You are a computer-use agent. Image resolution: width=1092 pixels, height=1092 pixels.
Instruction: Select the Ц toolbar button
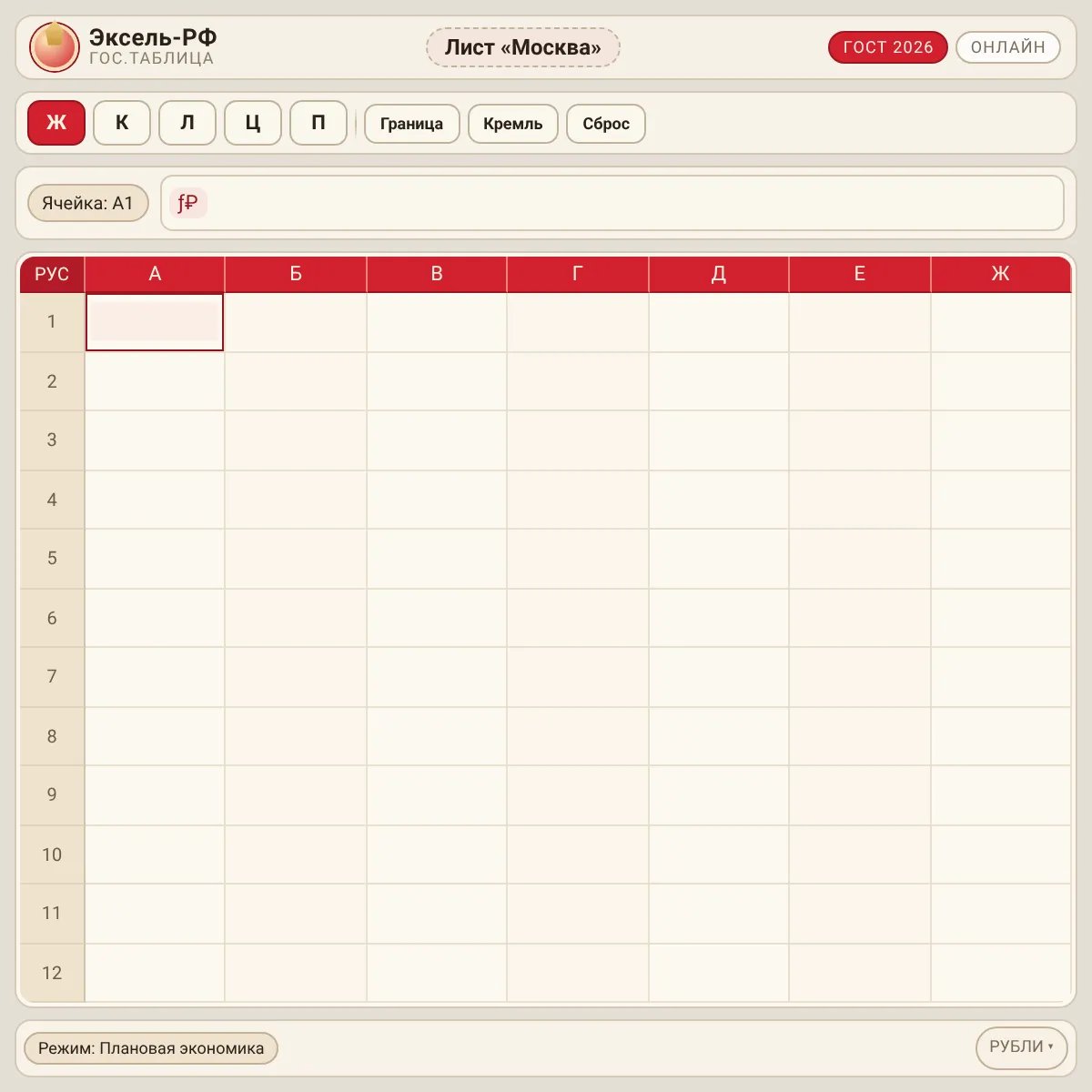coord(253,123)
